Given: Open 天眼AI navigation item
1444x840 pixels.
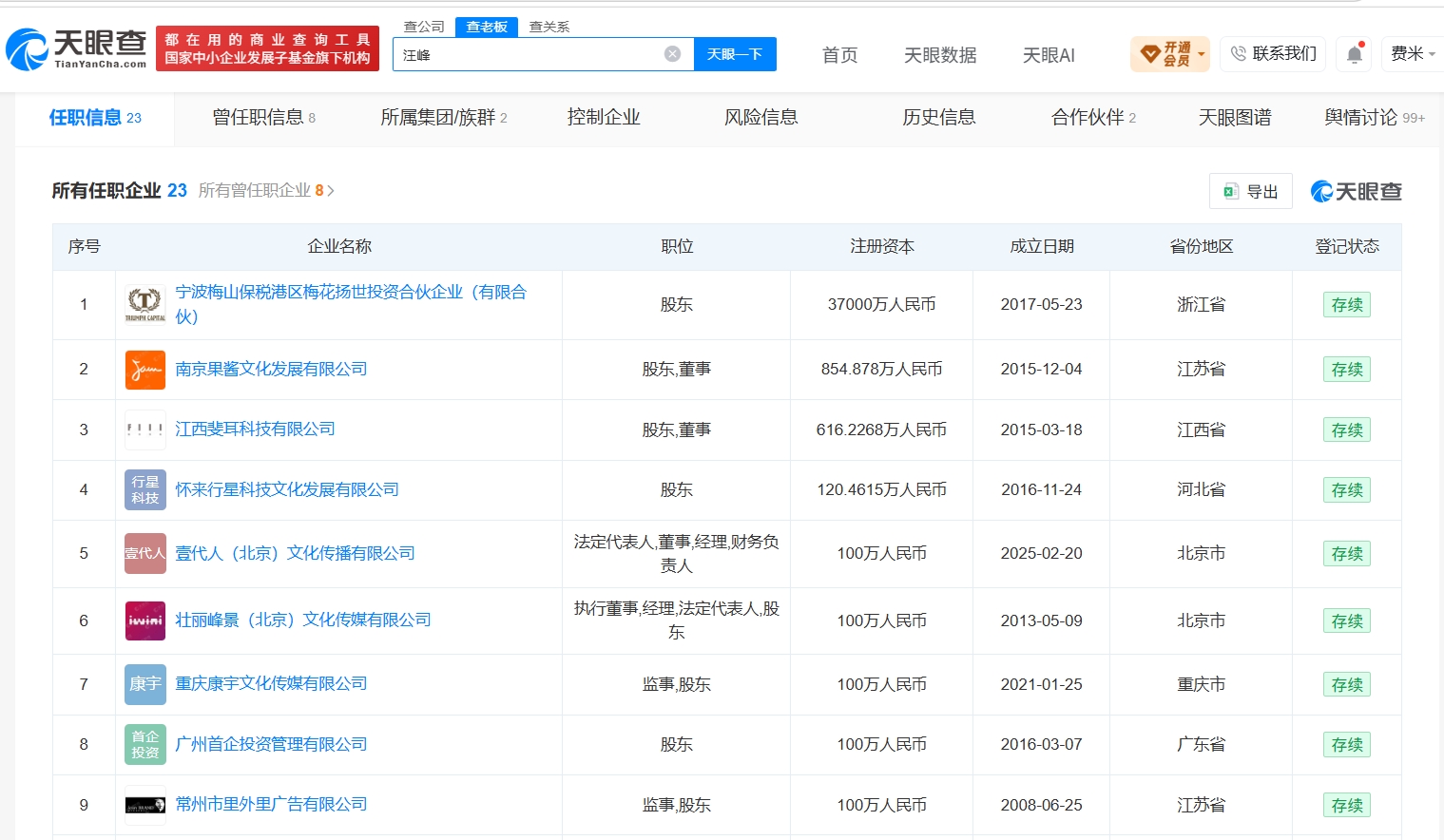Looking at the screenshot, I should pyautogui.click(x=1049, y=55).
